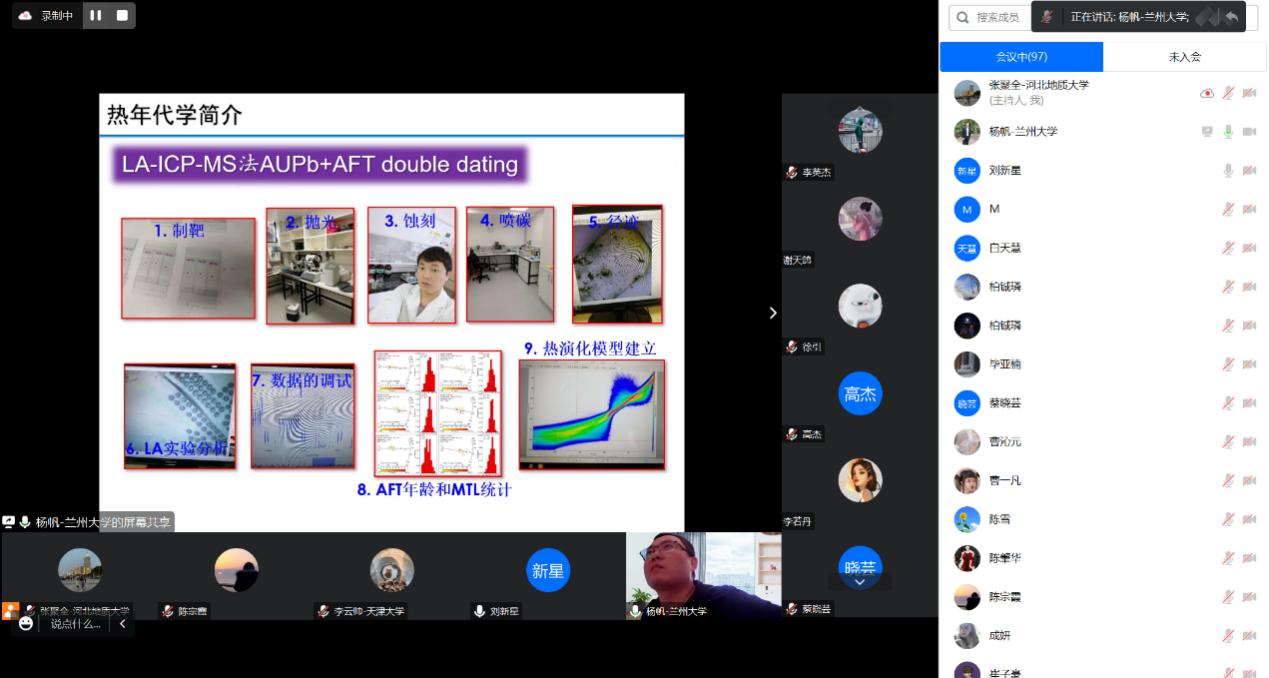This screenshot has width=1269, height=678.
Task: Click cloud record icon beside 张聚全-河北地质大学
Action: [1207, 93]
